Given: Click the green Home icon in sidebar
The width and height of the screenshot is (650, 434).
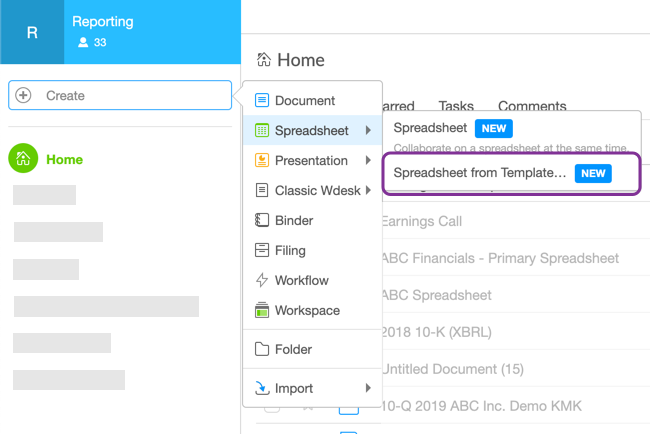Looking at the screenshot, I should tap(25, 159).
